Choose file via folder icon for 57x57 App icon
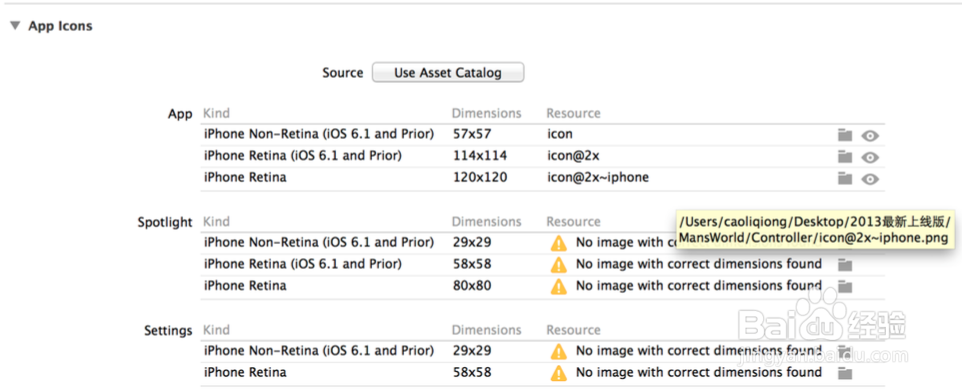Screen dimensions: 962x389 pyautogui.click(x=845, y=135)
